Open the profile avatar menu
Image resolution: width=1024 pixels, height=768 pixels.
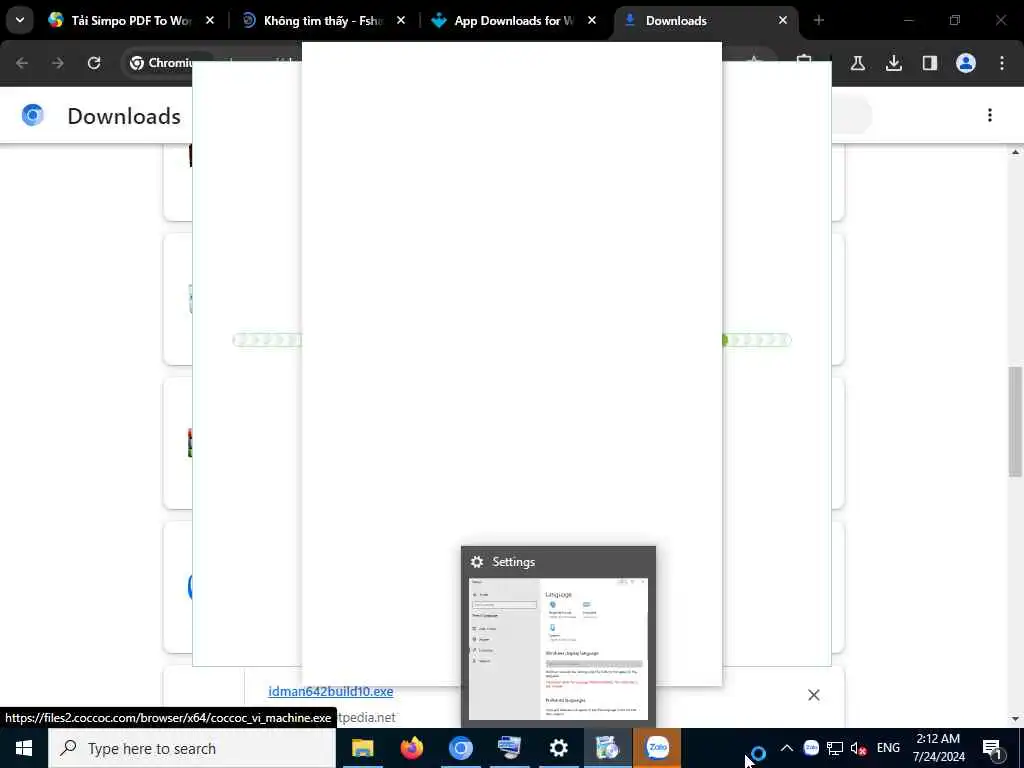[965, 63]
